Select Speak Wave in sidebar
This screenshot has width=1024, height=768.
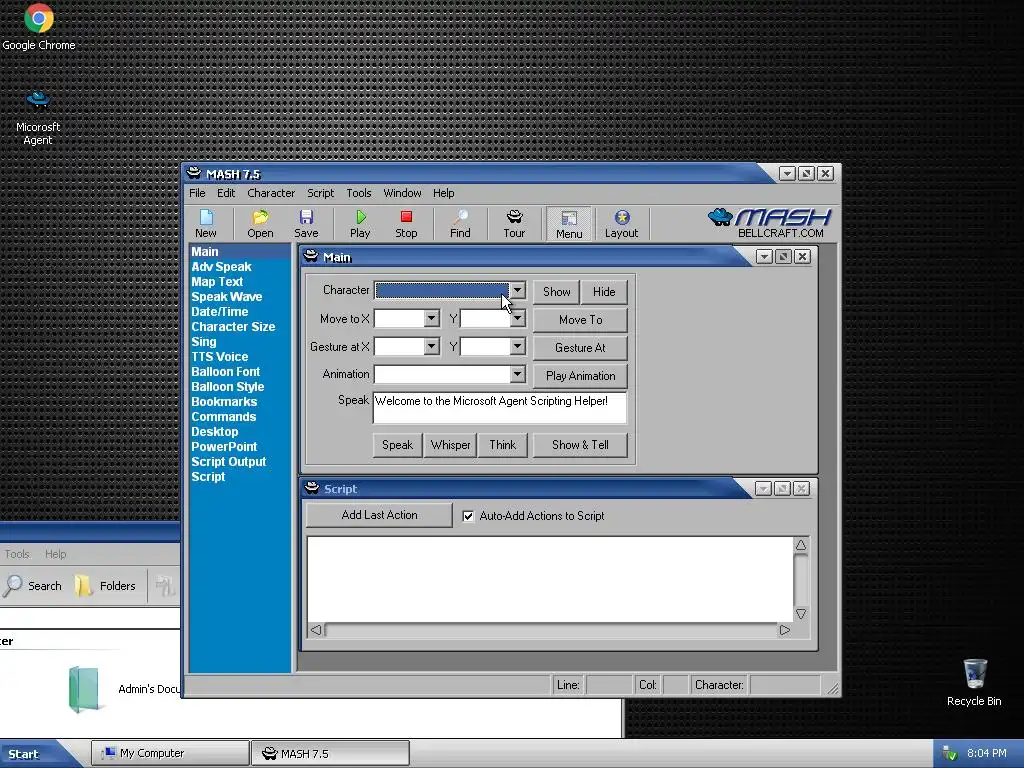[x=227, y=296]
